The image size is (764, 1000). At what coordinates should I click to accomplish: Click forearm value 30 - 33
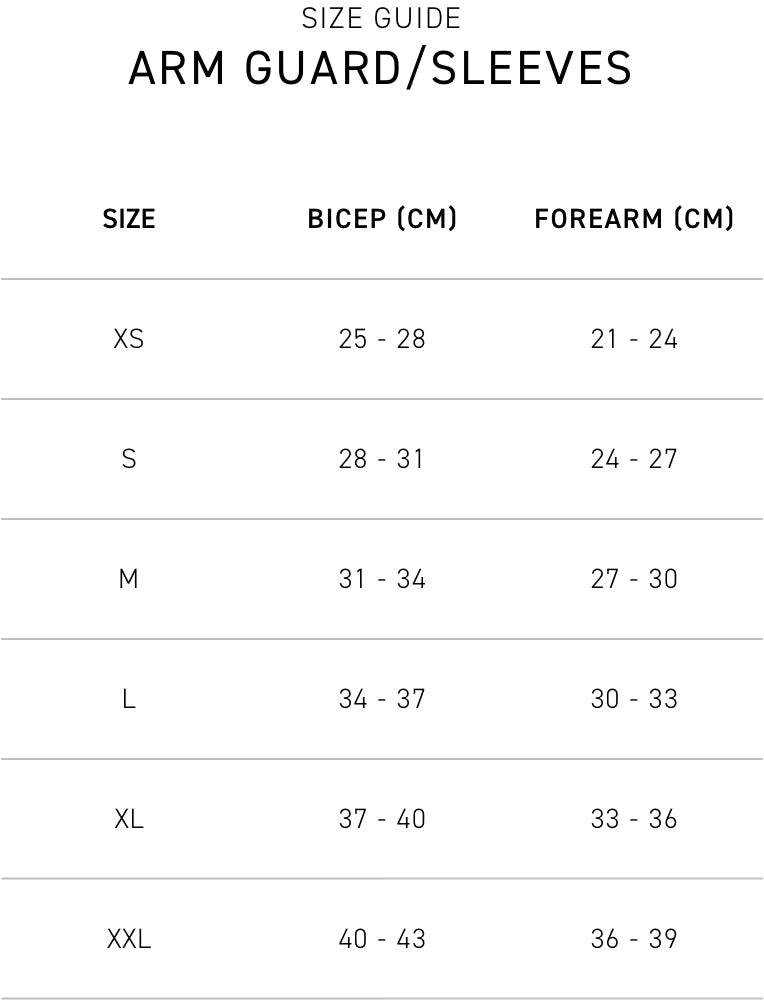634,699
